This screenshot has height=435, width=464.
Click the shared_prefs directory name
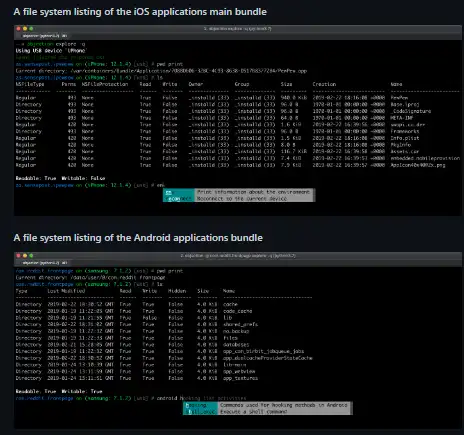pyautogui.click(x=240, y=324)
